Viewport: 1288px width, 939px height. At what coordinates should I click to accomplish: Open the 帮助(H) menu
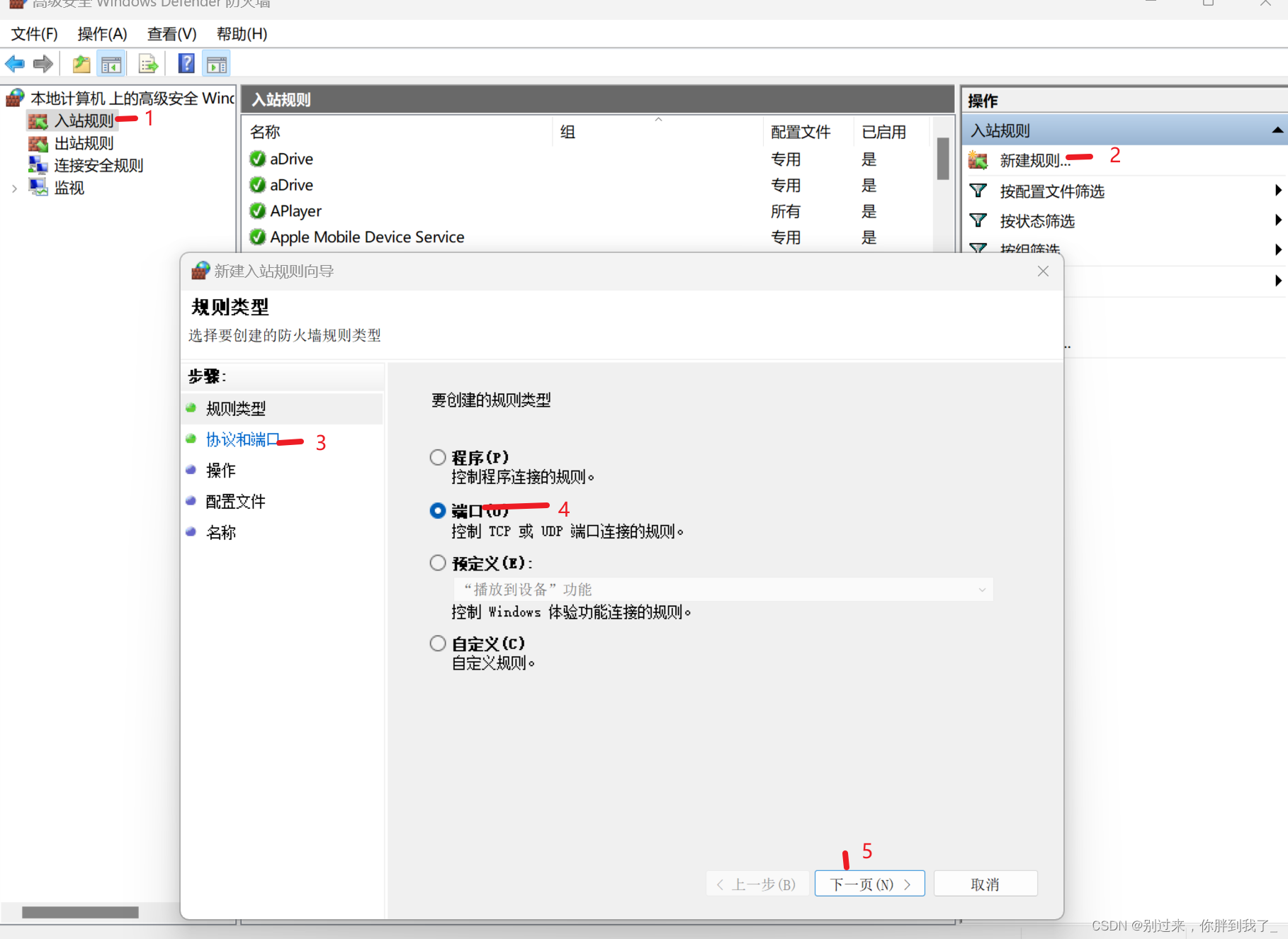(242, 34)
